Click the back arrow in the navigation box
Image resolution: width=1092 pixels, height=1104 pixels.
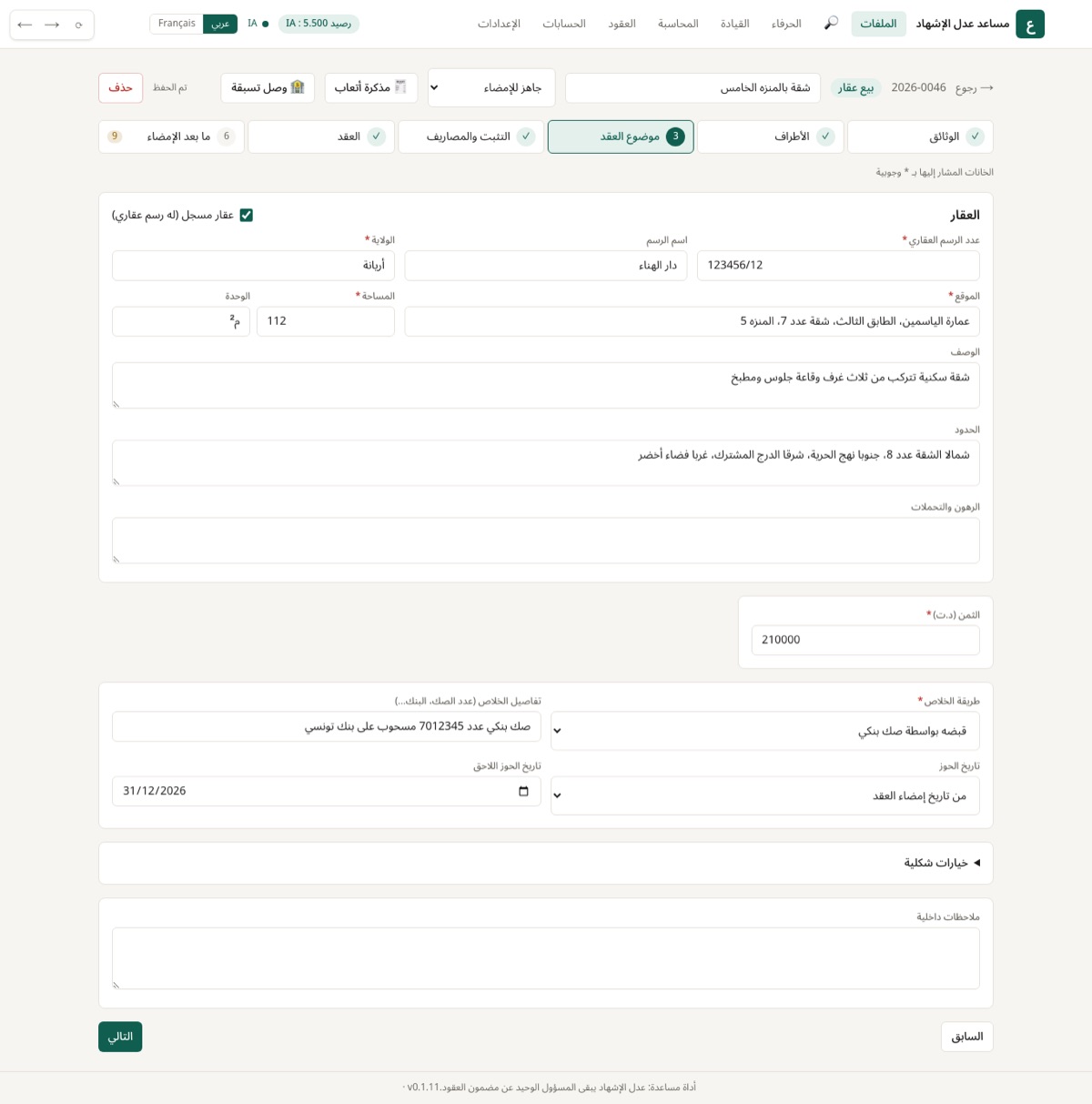tap(25, 25)
